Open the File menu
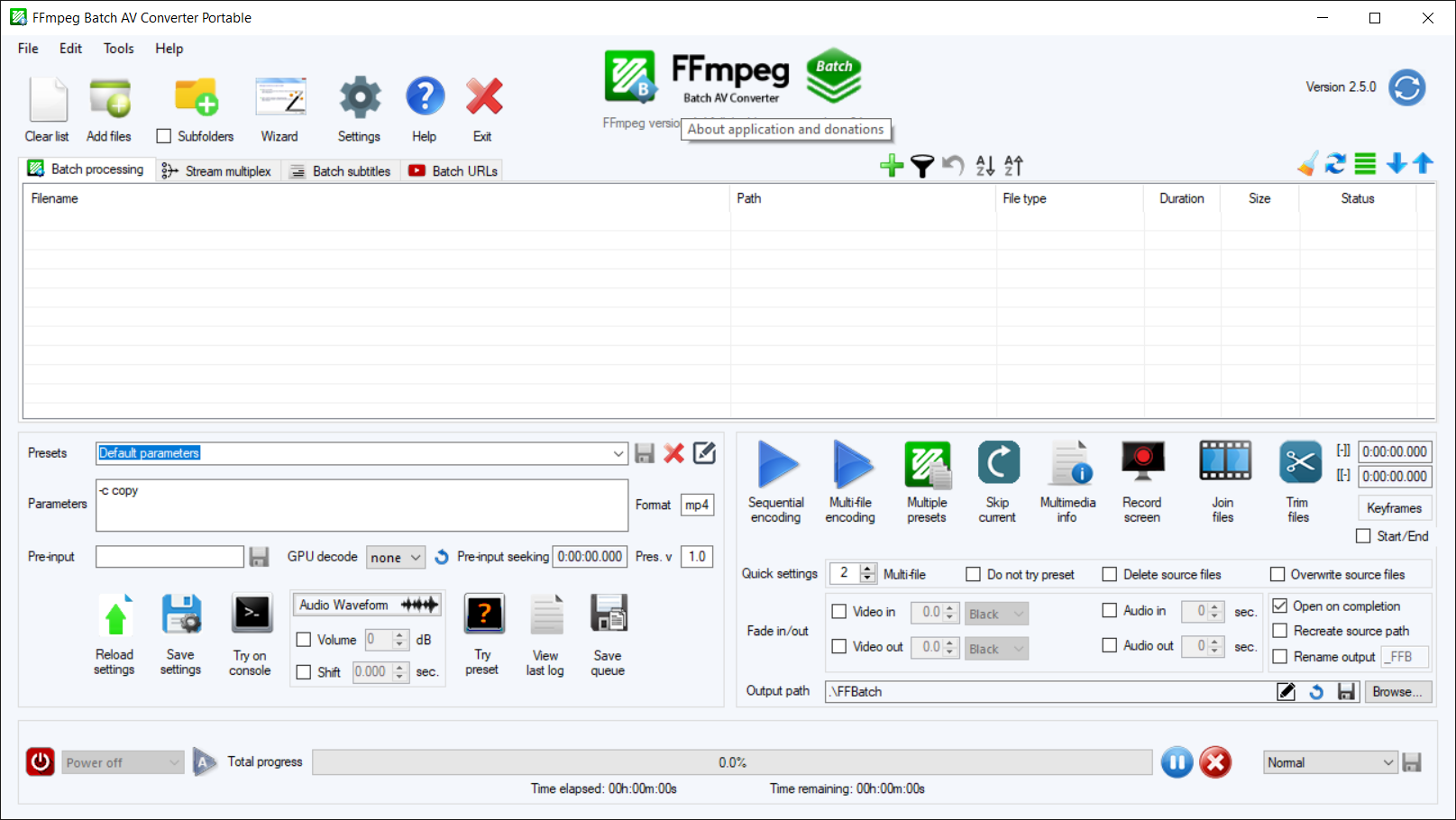This screenshot has width=1456, height=820. click(28, 49)
